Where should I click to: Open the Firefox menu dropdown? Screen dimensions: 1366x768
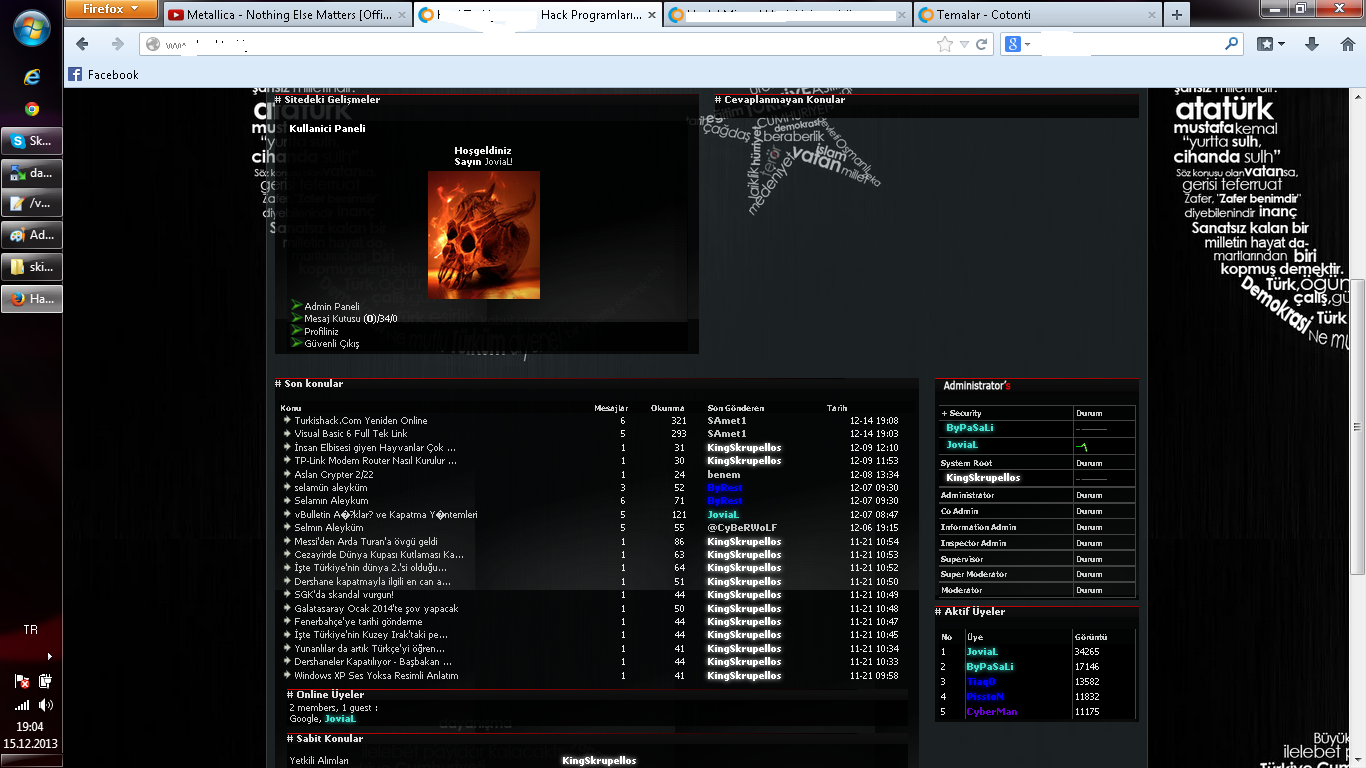110,10
